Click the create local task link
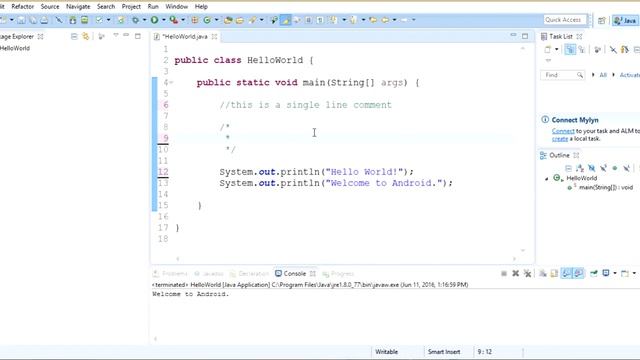 coord(560,139)
